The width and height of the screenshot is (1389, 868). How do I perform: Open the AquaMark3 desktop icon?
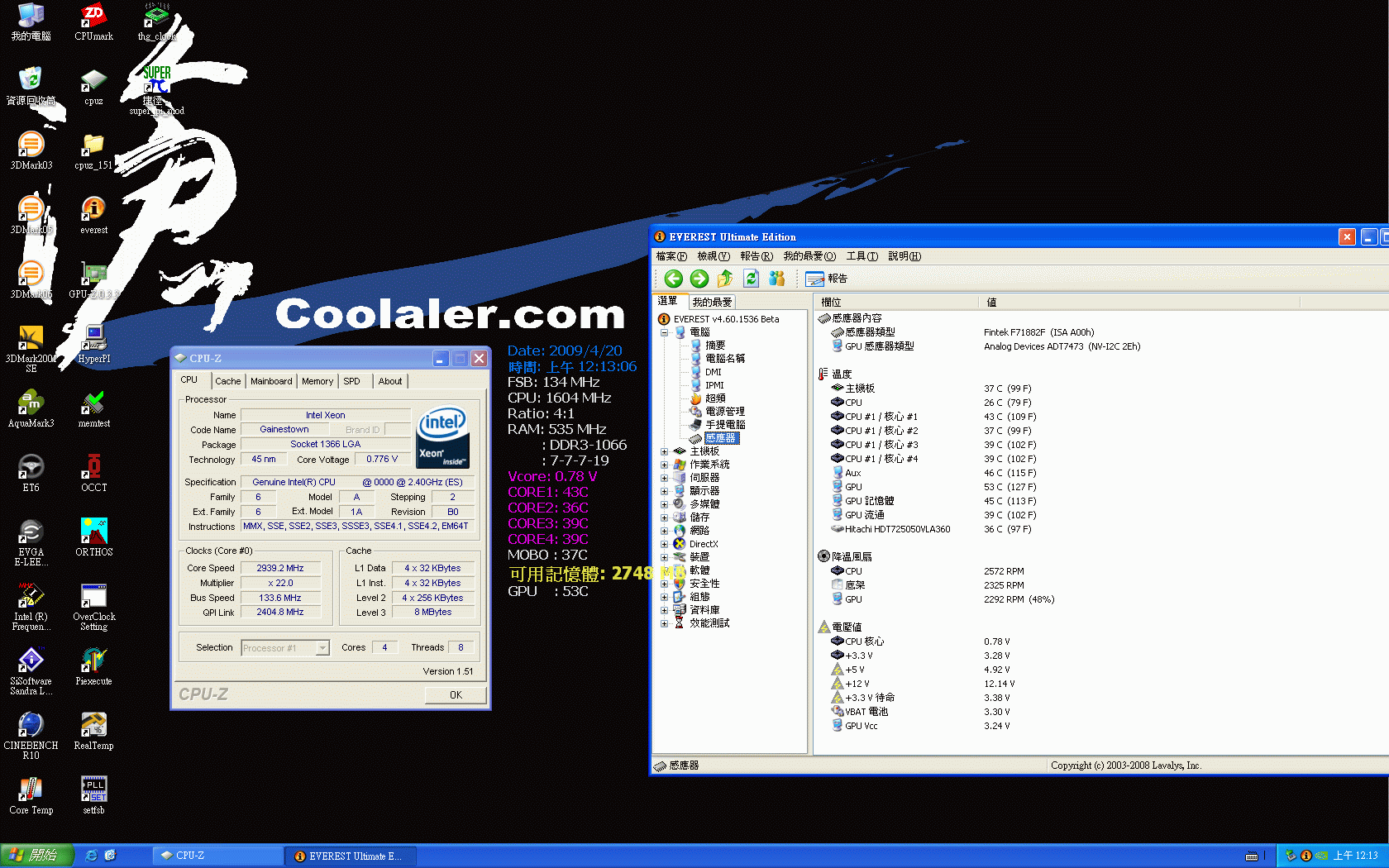tap(31, 409)
